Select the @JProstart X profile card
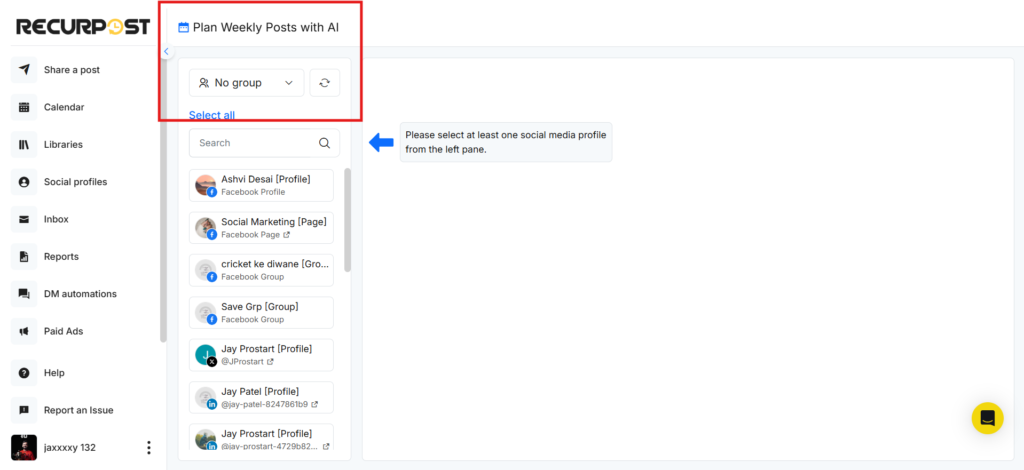Image resolution: width=1024 pixels, height=470 pixels. (x=261, y=355)
